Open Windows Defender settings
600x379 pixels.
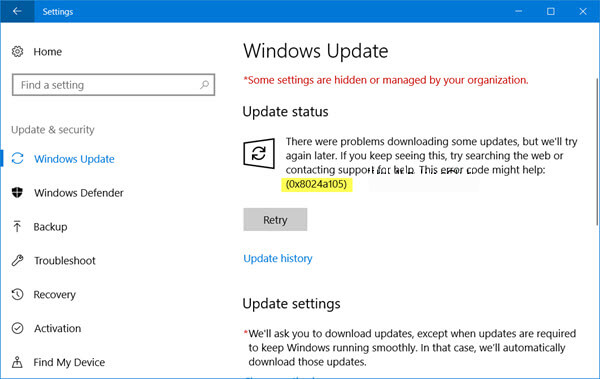(x=79, y=193)
